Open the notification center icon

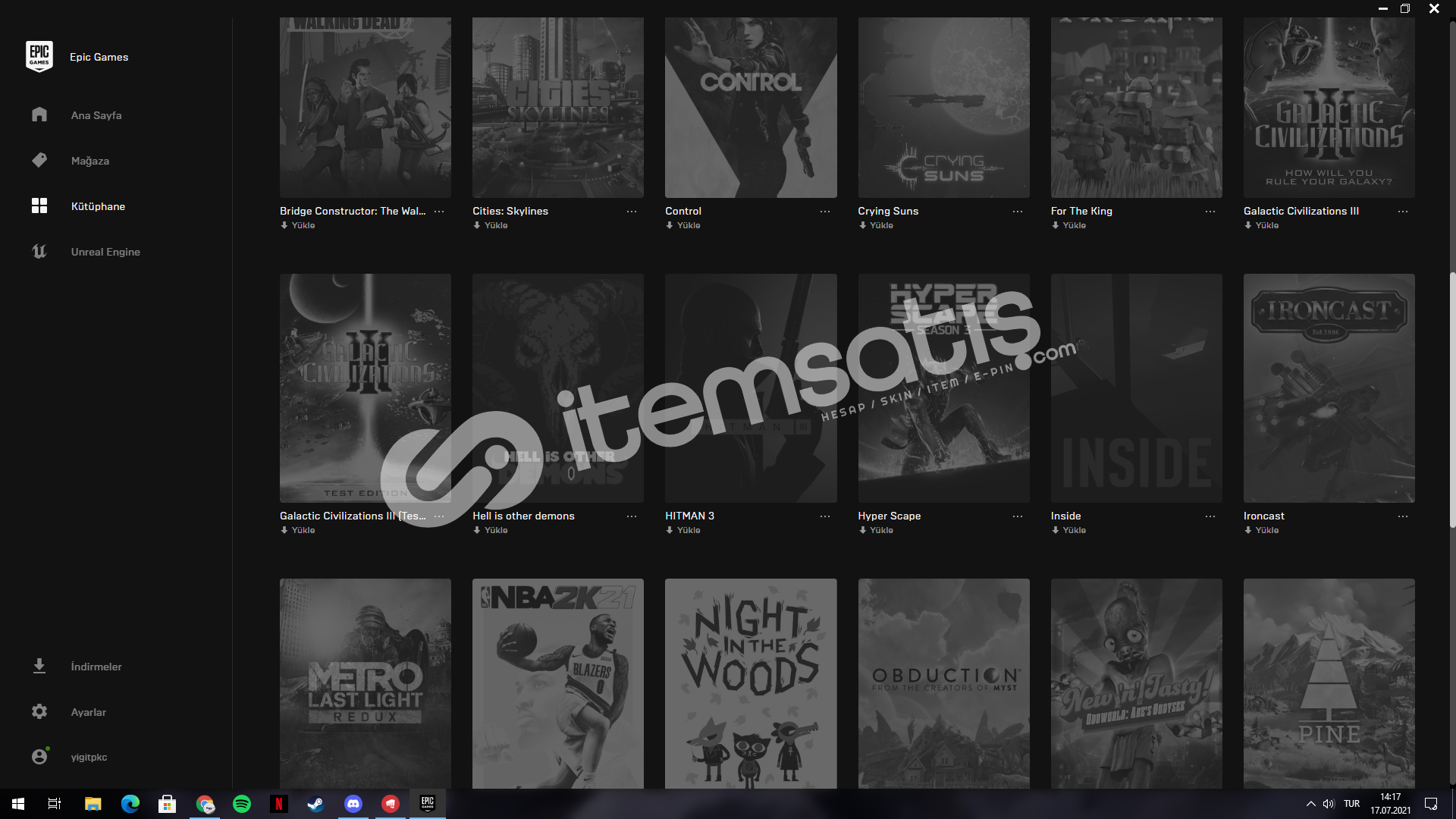pyautogui.click(x=1431, y=804)
